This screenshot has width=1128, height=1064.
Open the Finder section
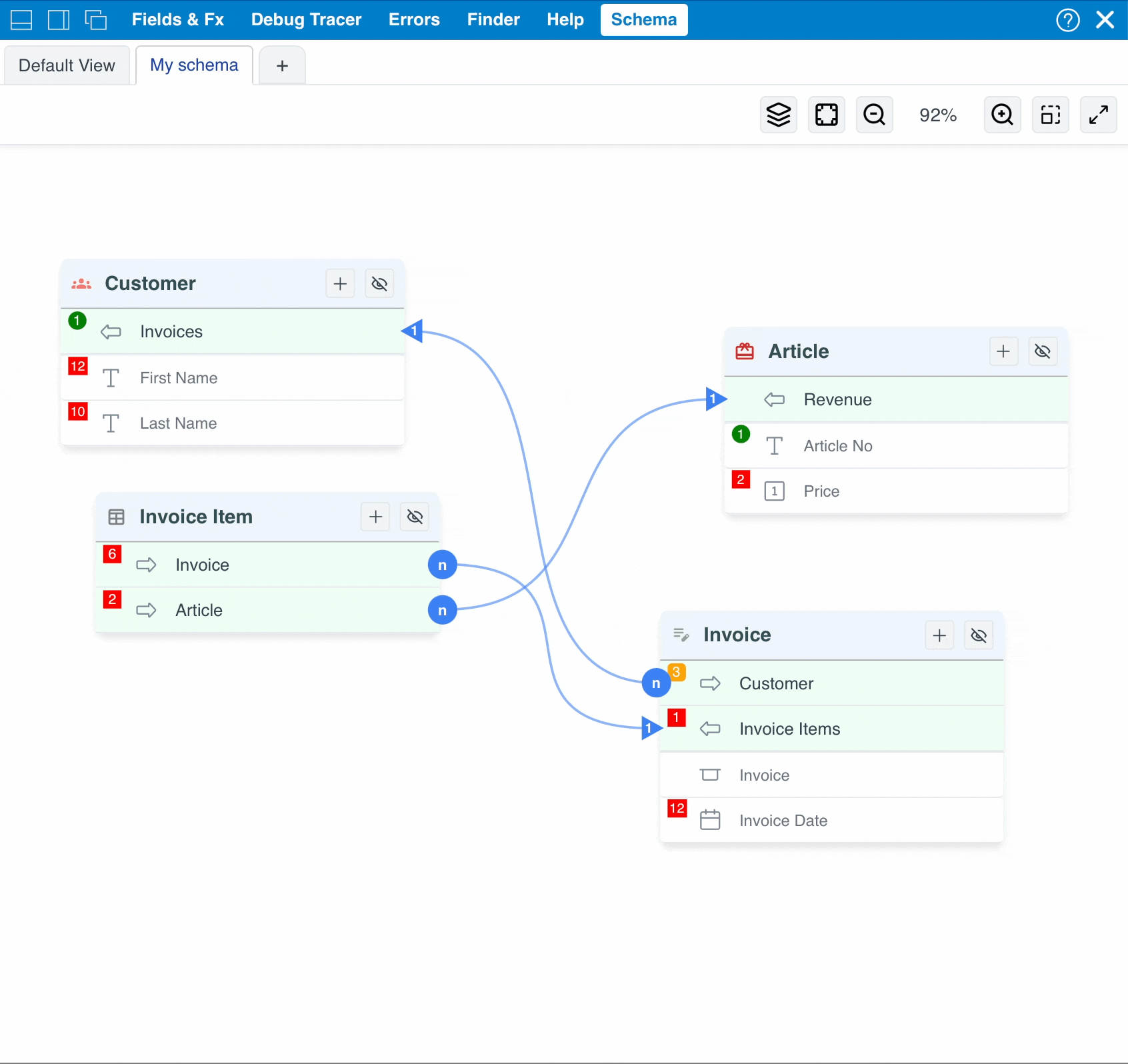click(x=493, y=20)
